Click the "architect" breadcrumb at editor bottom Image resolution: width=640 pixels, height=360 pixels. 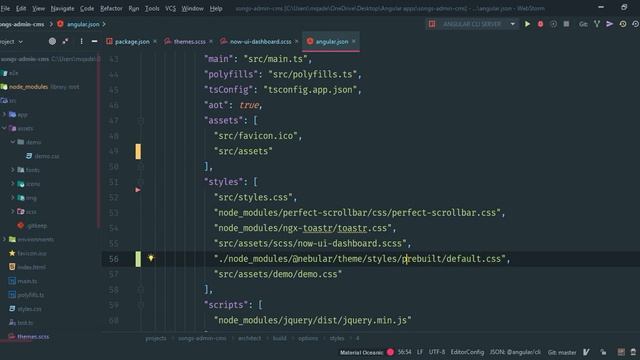[x=249, y=338]
